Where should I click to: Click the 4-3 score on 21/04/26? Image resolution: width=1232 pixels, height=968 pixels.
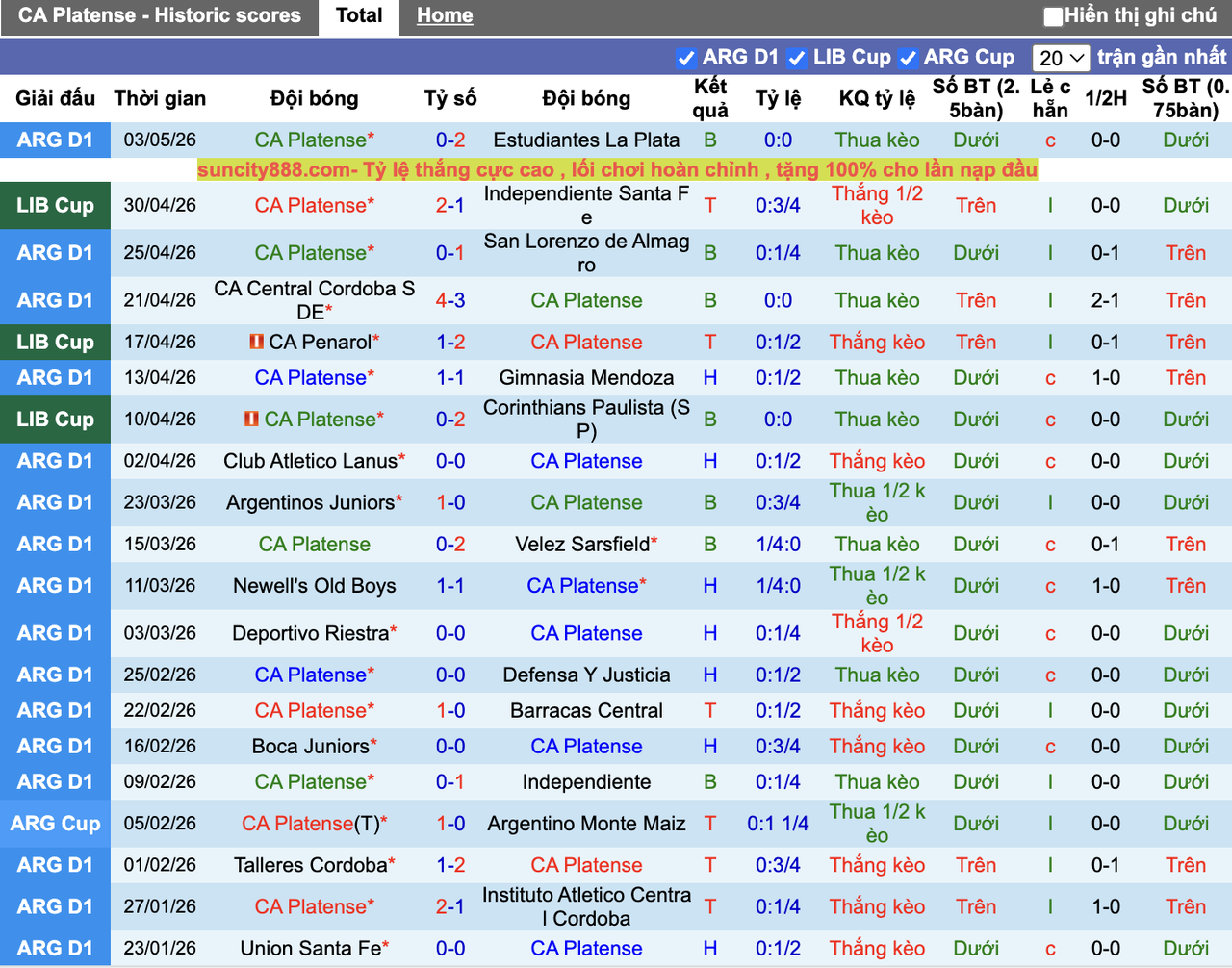click(x=450, y=300)
